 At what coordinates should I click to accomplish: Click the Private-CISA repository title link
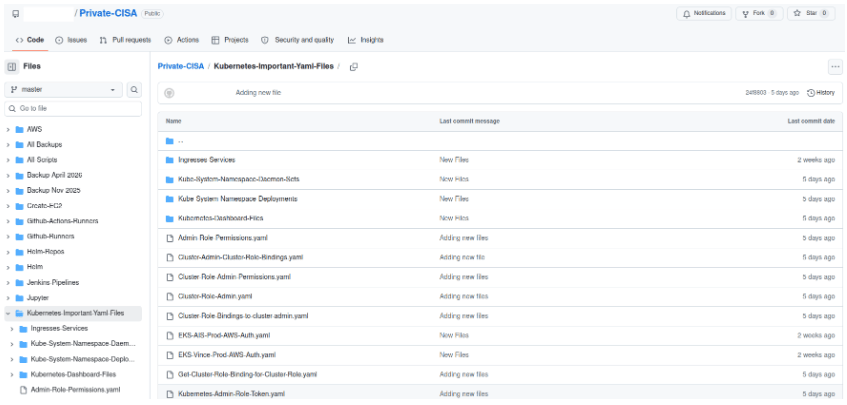pos(108,14)
